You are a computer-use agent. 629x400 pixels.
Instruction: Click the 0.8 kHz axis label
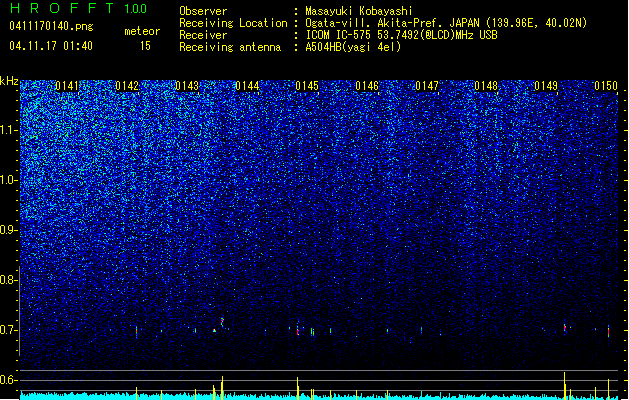(x=8, y=280)
